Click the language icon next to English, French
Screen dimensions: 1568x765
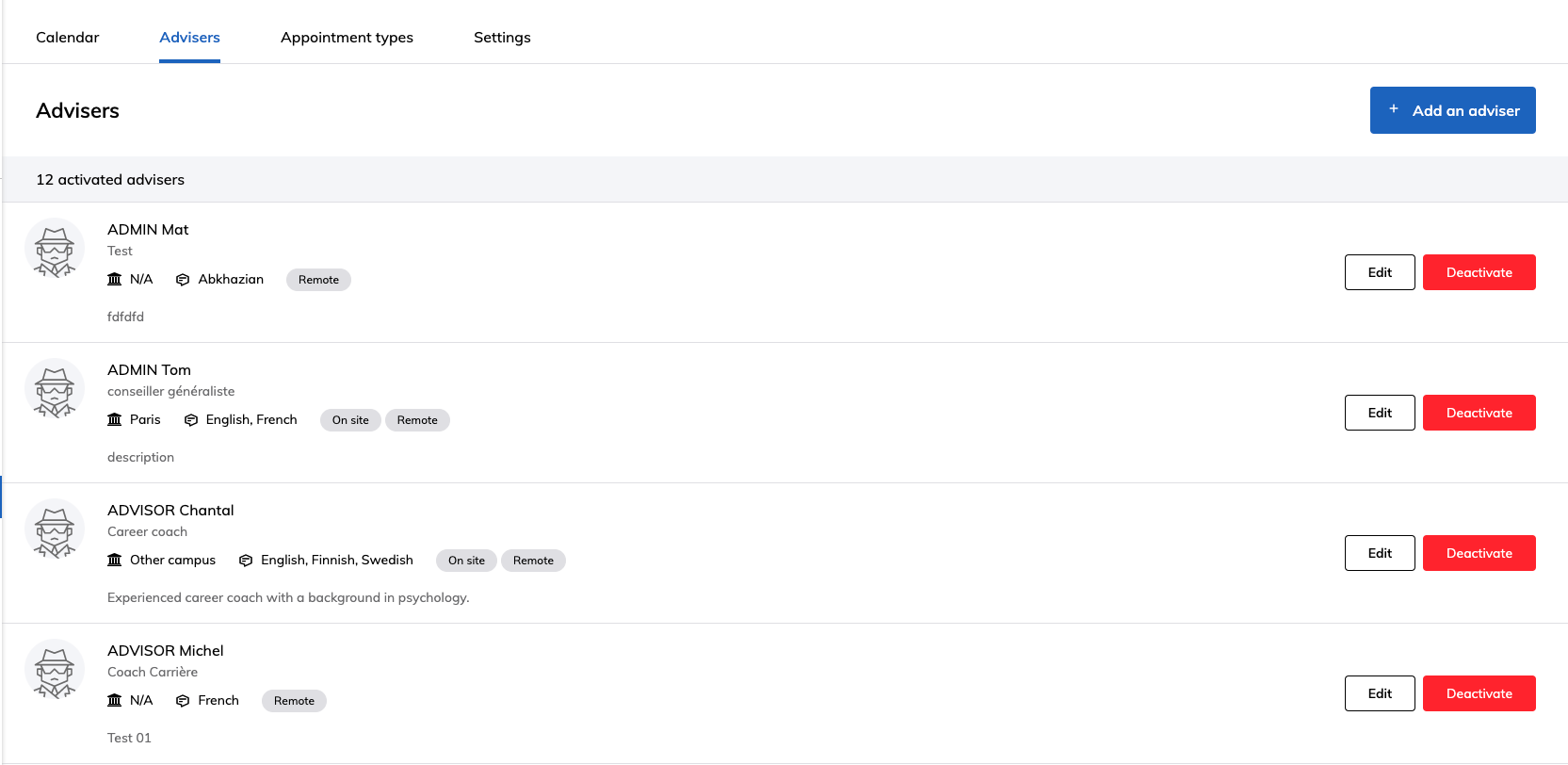[191, 420]
